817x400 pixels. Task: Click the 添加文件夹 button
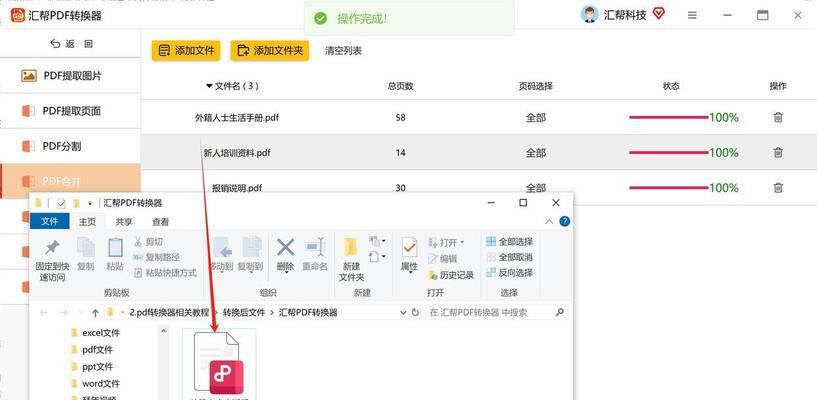click(269, 51)
